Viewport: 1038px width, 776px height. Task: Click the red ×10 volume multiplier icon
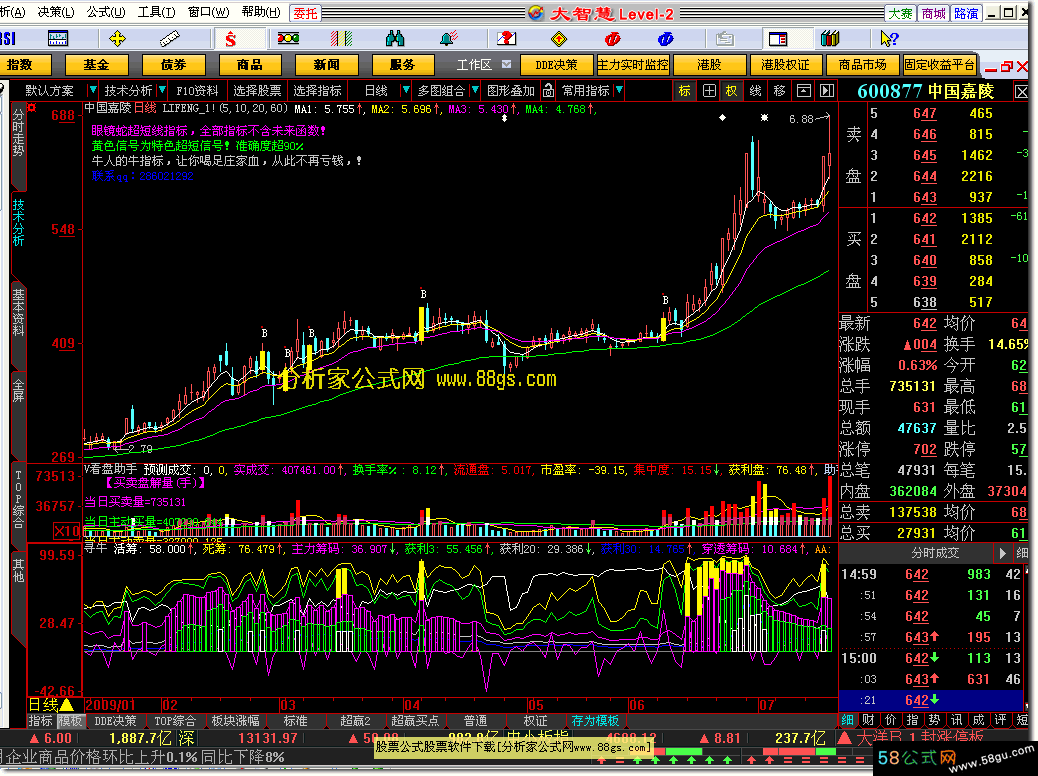67,531
